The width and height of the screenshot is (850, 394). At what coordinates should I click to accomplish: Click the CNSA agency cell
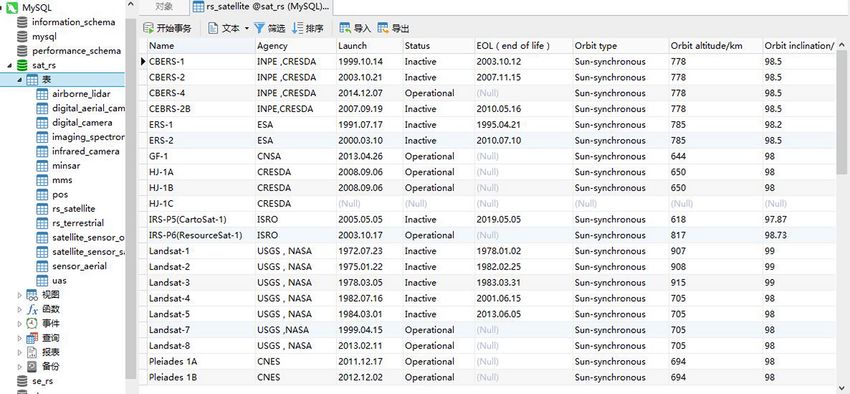pos(295,156)
